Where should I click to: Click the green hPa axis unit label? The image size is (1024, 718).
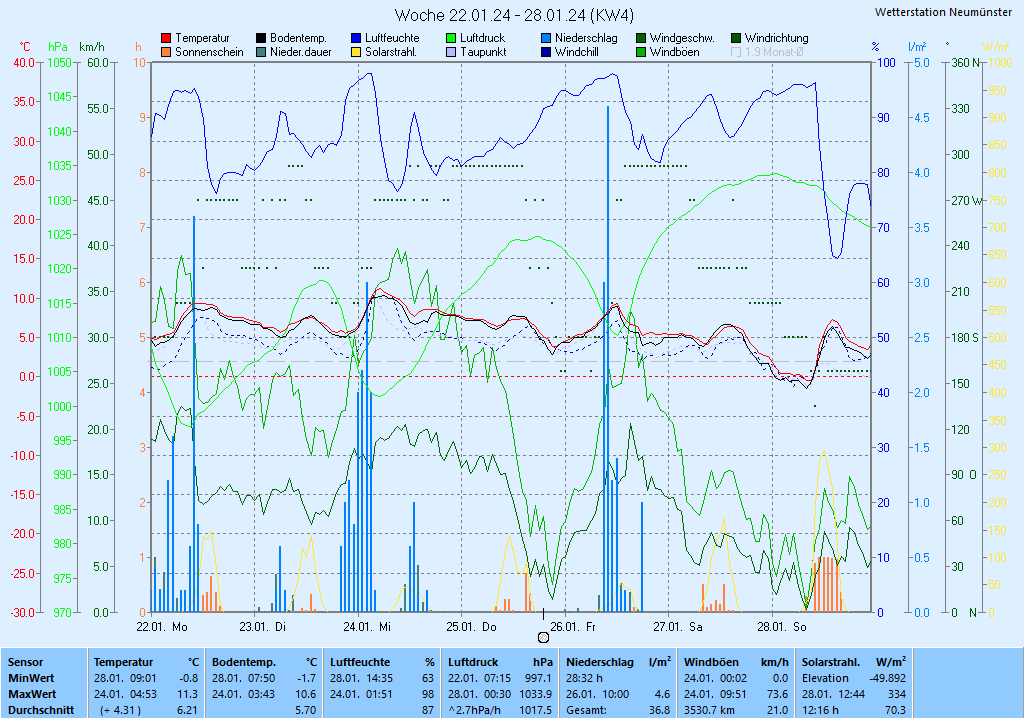pos(58,47)
